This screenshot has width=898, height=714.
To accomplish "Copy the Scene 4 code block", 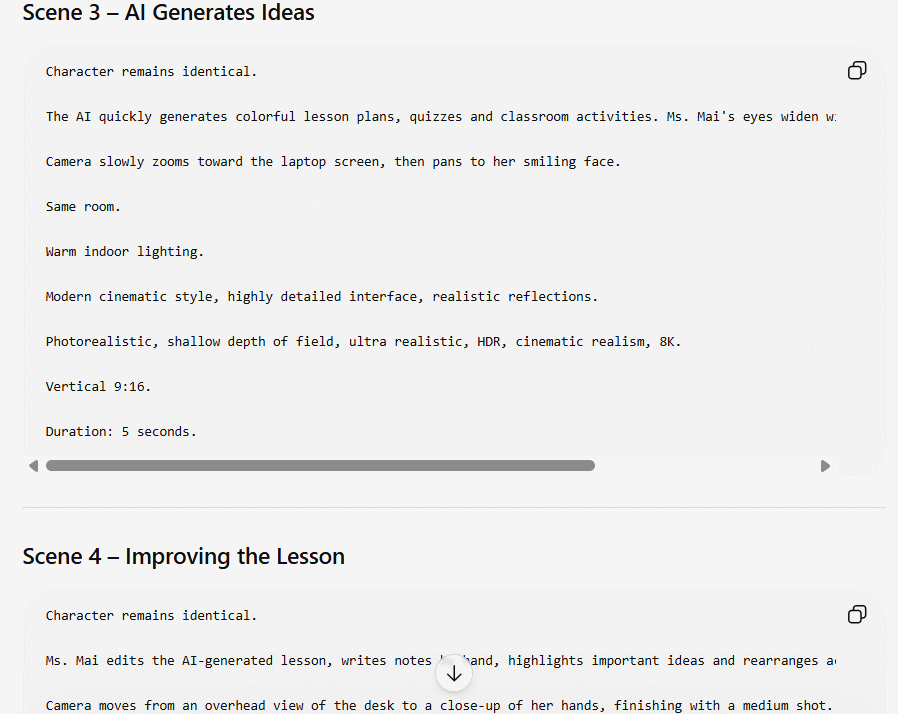I will [x=857, y=614].
